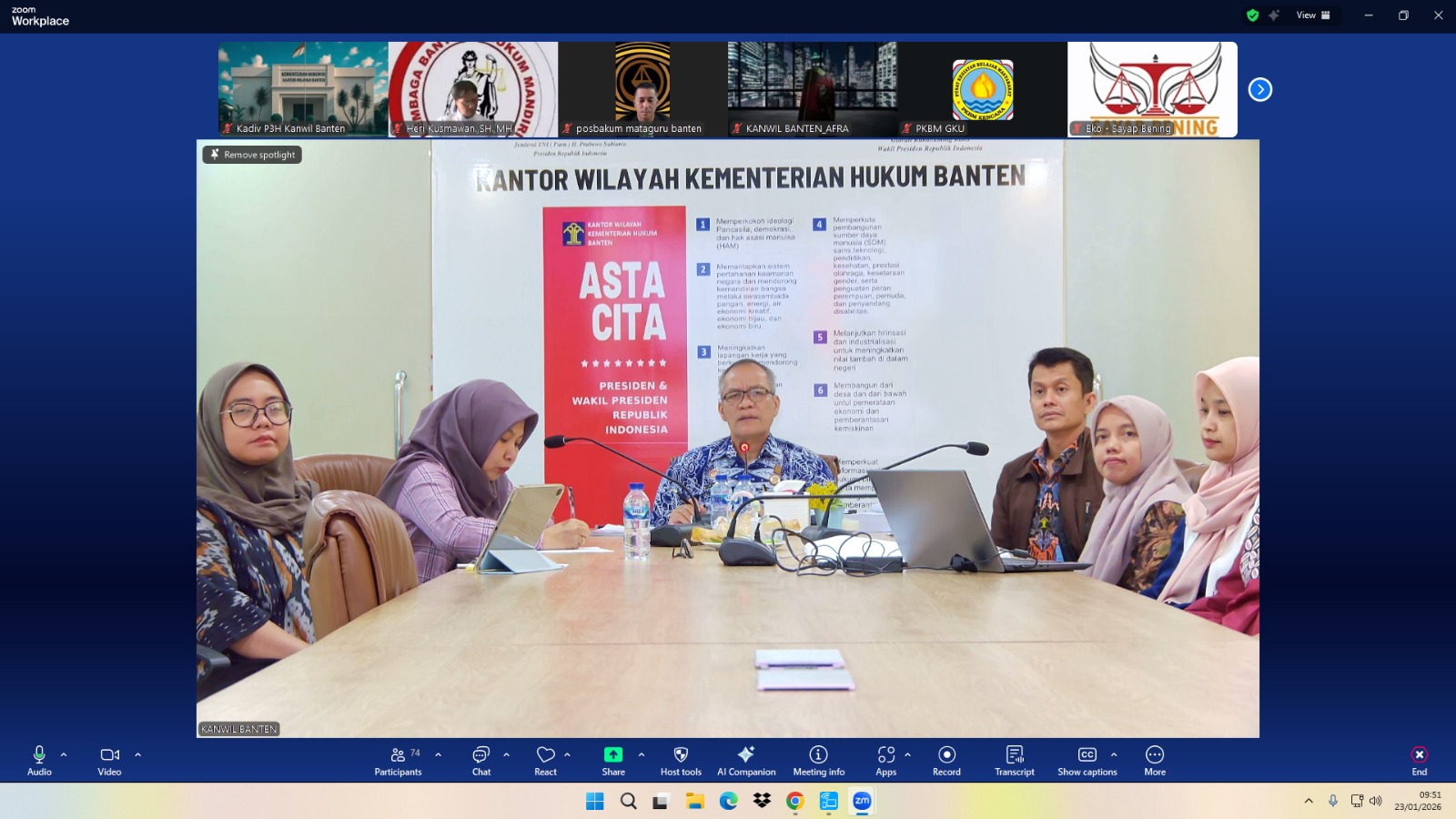
Task: Open the Transcript panel
Action: (x=1015, y=761)
